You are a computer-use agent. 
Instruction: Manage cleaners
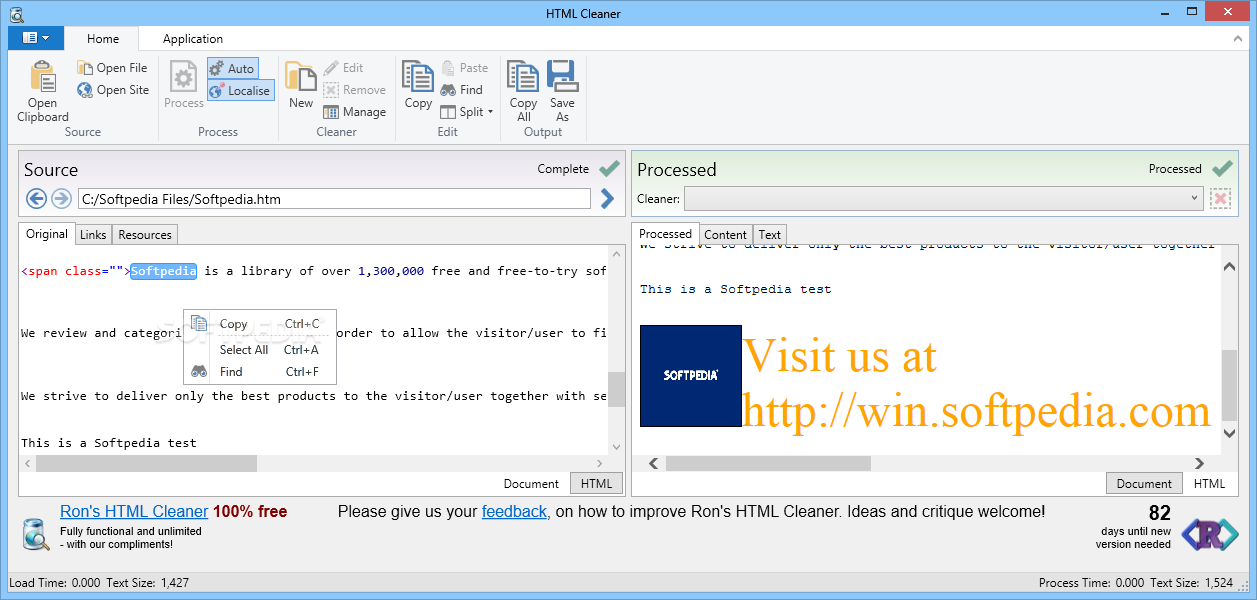pyautogui.click(x=355, y=112)
